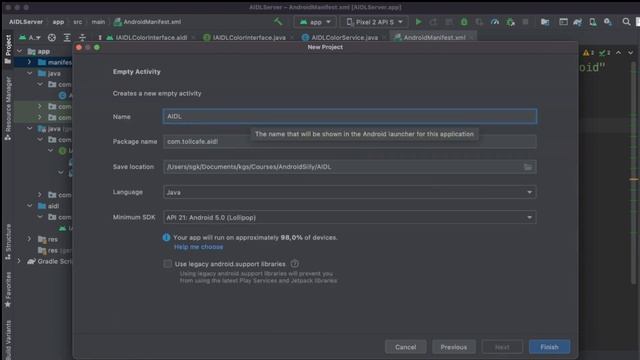Click the Package name field
640x360 pixels.
(349, 142)
